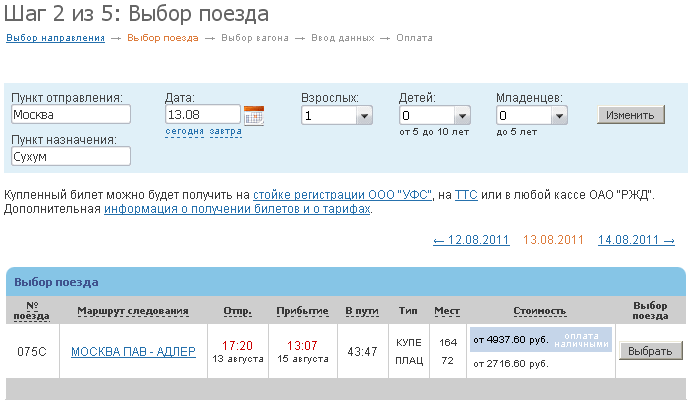This screenshot has width=691, height=403.
Task: Click the Изменить button
Action: pos(630,115)
